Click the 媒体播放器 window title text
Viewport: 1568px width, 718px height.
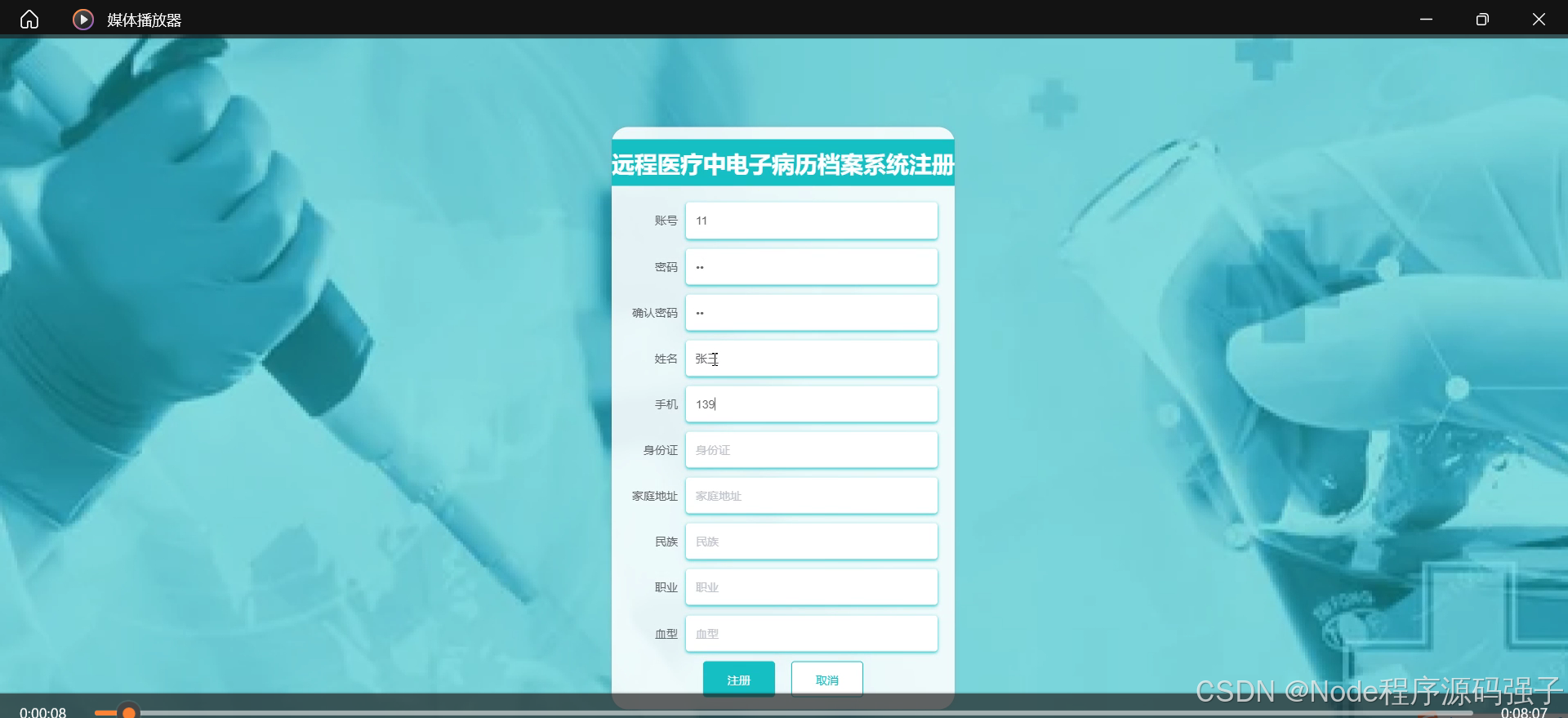(144, 20)
